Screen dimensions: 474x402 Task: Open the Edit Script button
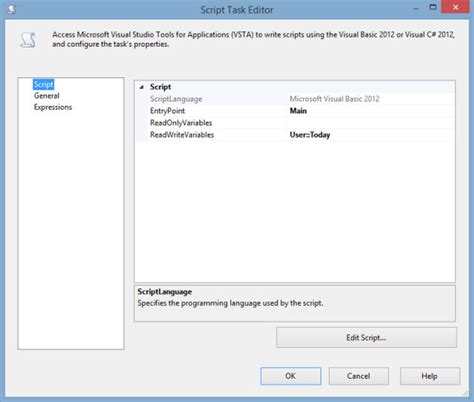(366, 337)
